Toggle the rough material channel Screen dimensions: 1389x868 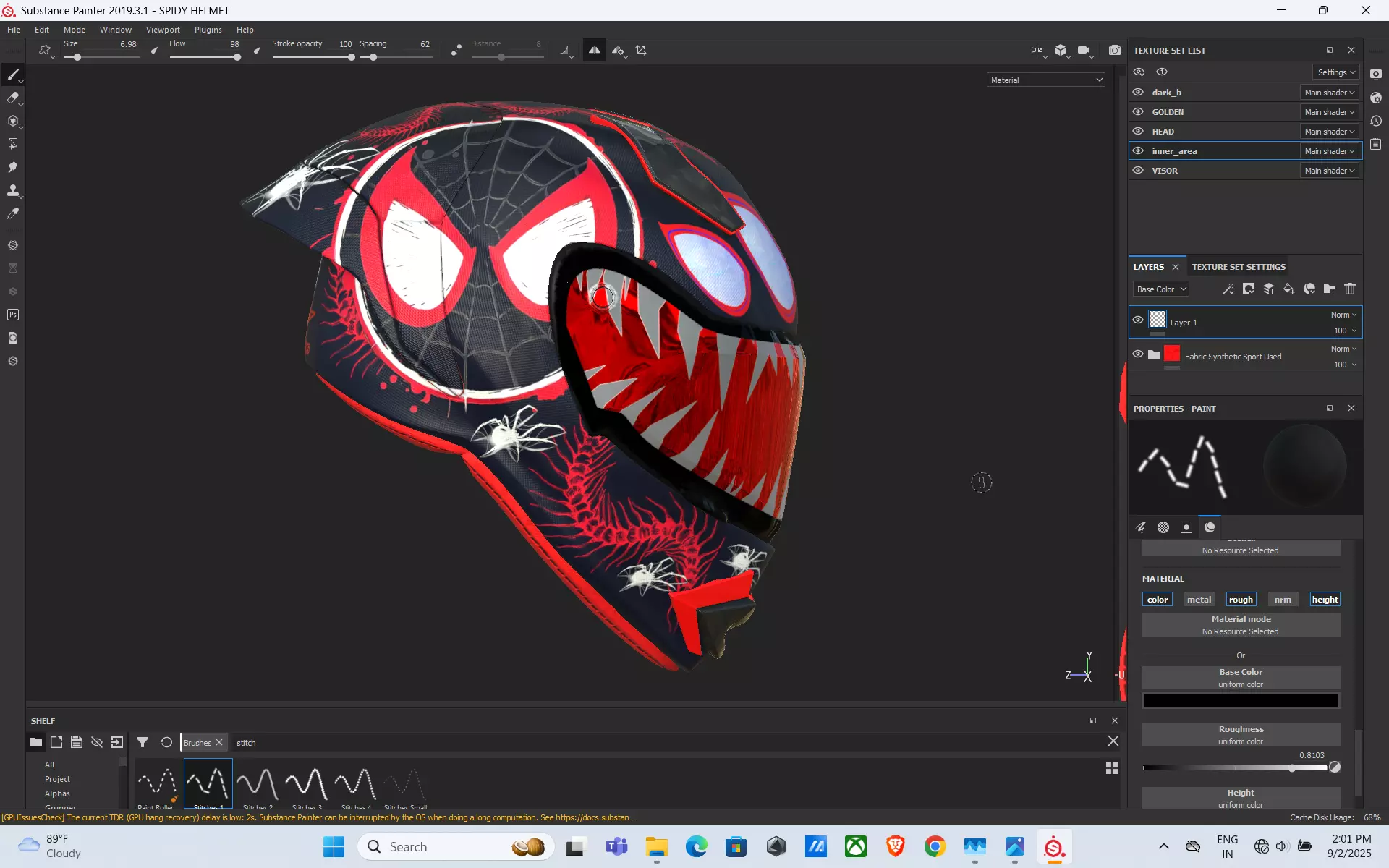(1241, 600)
